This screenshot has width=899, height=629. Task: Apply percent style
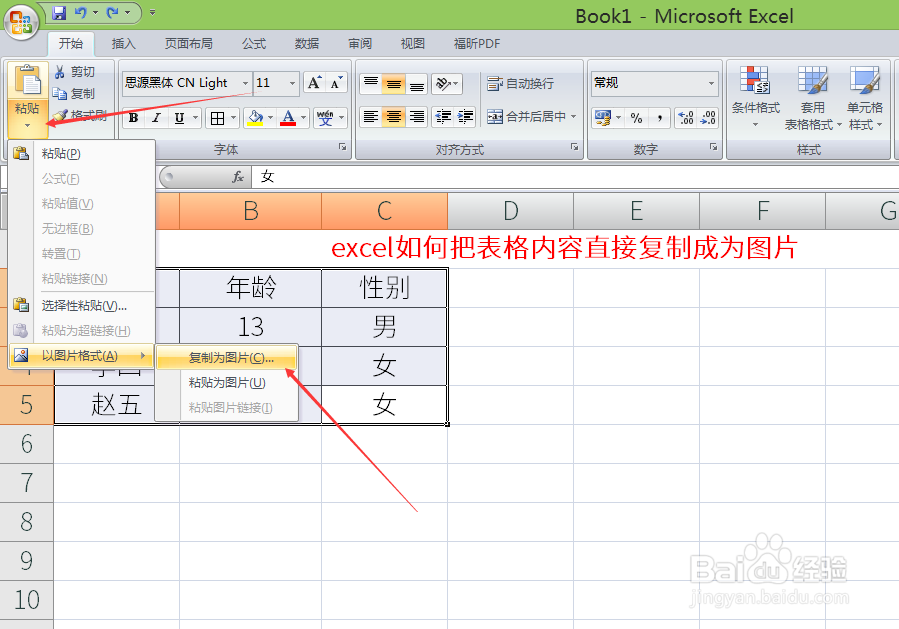636,118
